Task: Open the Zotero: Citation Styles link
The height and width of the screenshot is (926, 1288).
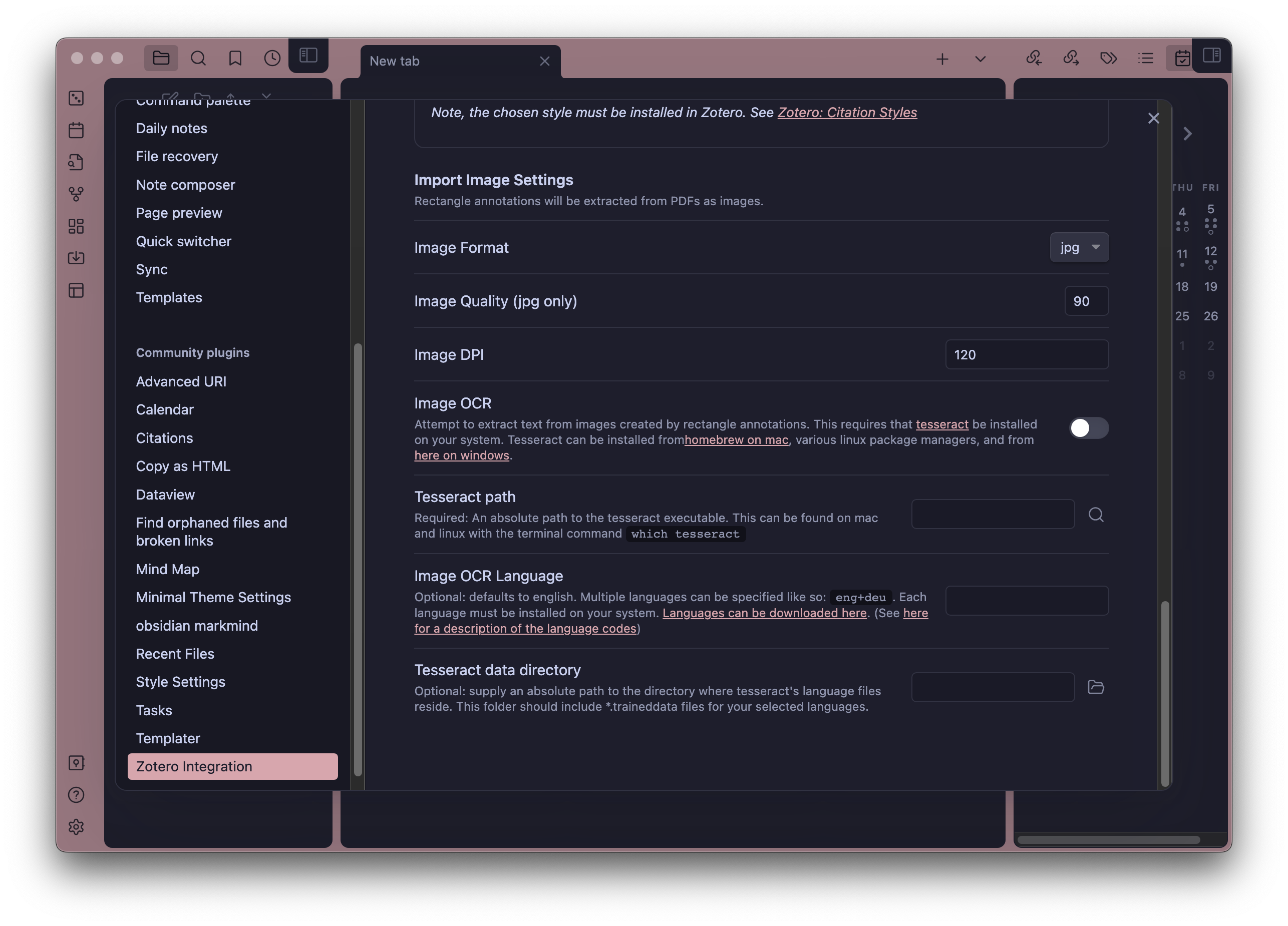Action: coord(847,113)
